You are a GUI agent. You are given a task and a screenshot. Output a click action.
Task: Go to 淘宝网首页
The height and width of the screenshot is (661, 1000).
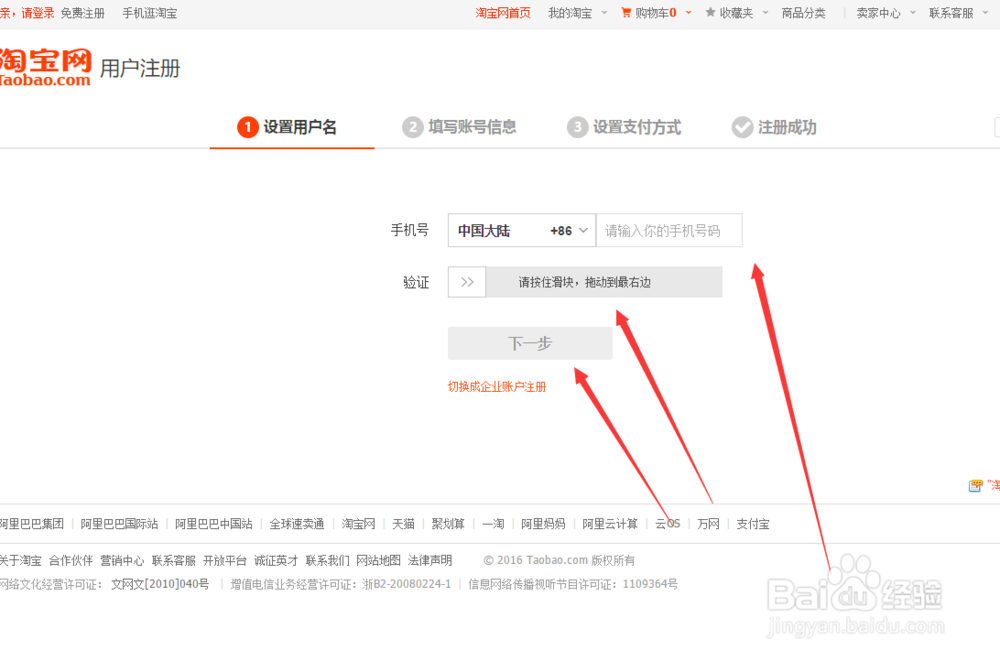[x=503, y=13]
